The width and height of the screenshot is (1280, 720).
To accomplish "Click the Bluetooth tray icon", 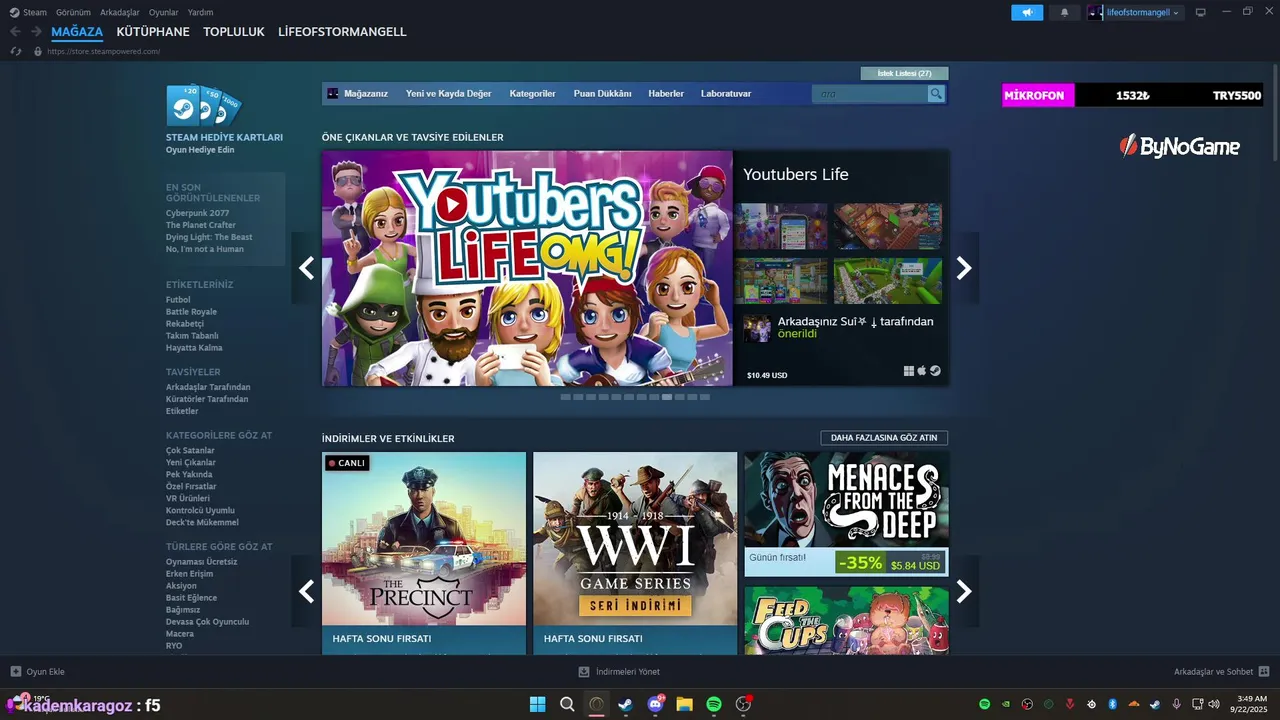I will [1112, 704].
